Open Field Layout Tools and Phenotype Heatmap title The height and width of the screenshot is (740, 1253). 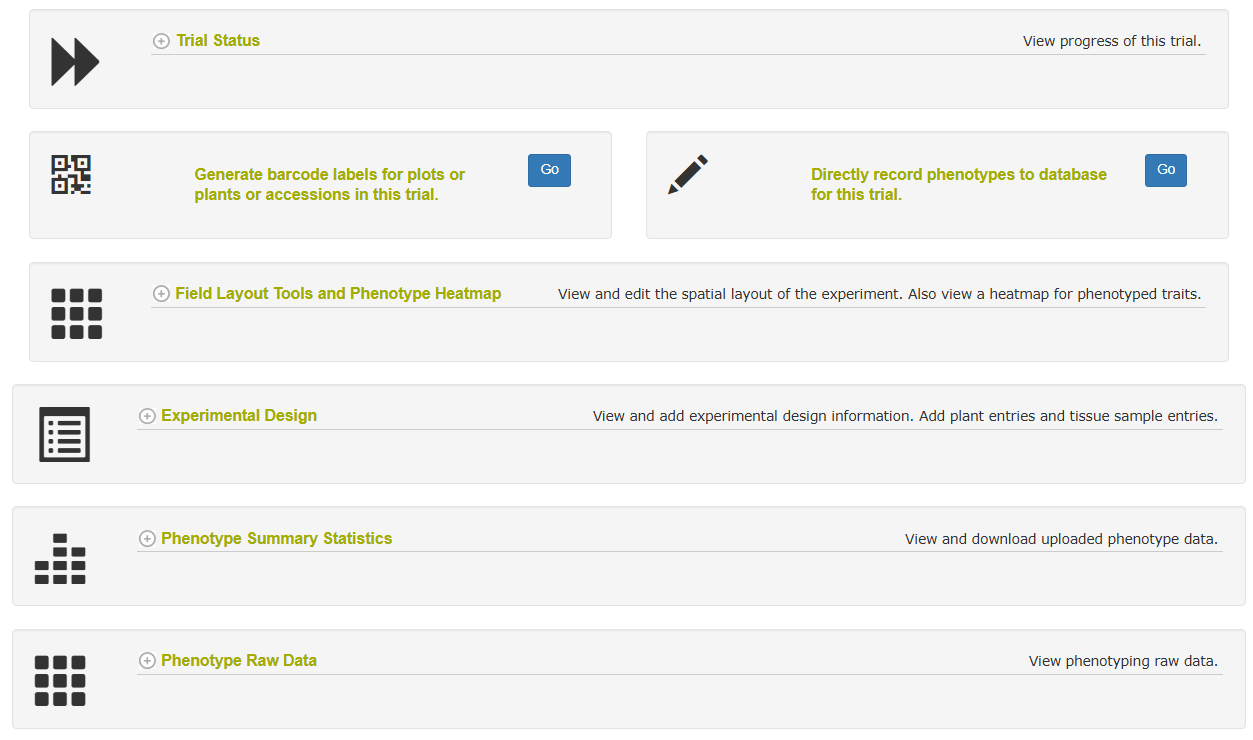pos(338,294)
